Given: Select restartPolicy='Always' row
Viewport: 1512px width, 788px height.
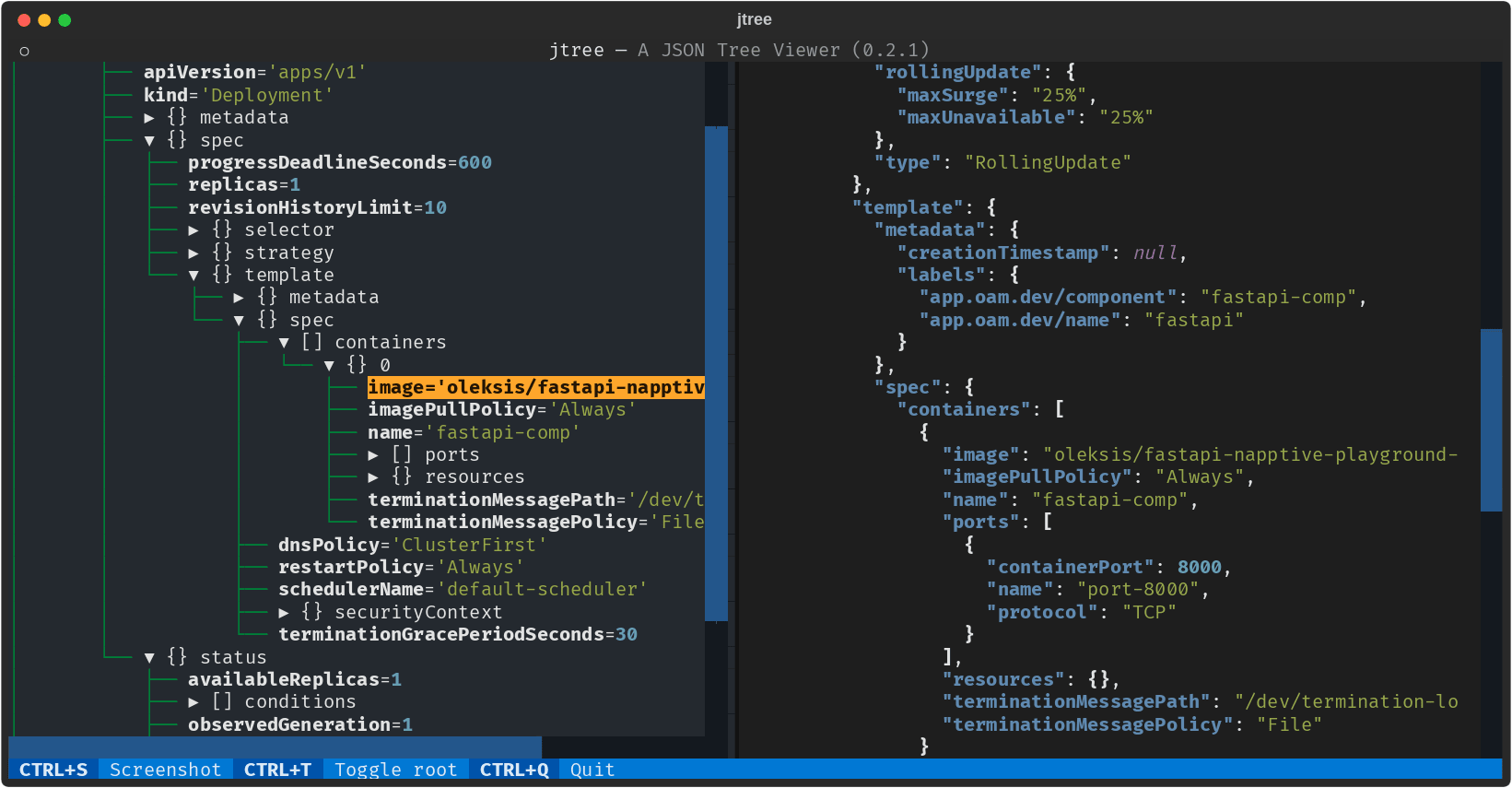Looking at the screenshot, I should click(402, 568).
